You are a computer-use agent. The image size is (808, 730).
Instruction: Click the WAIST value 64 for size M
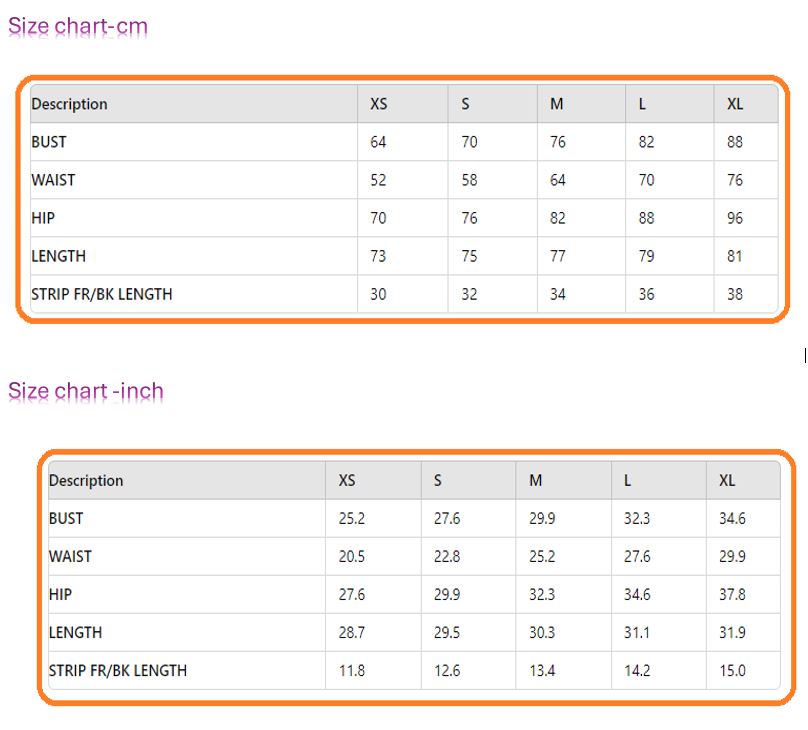(x=557, y=180)
